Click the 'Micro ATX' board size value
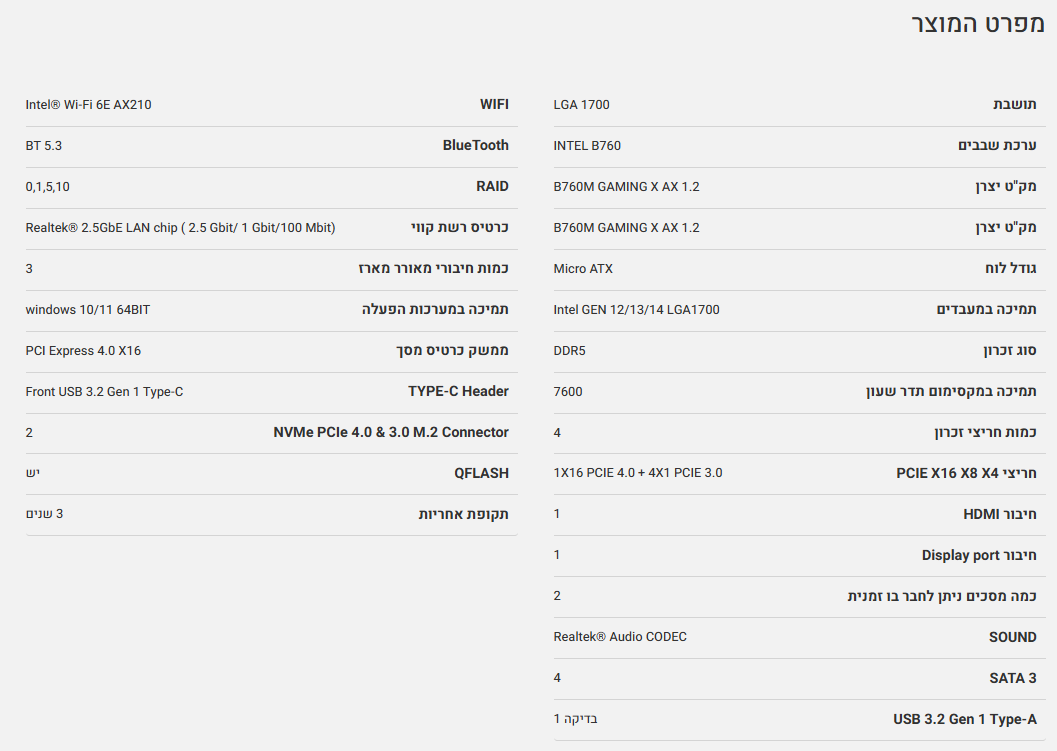Screen dimensions: 1057x751 pos(583,268)
